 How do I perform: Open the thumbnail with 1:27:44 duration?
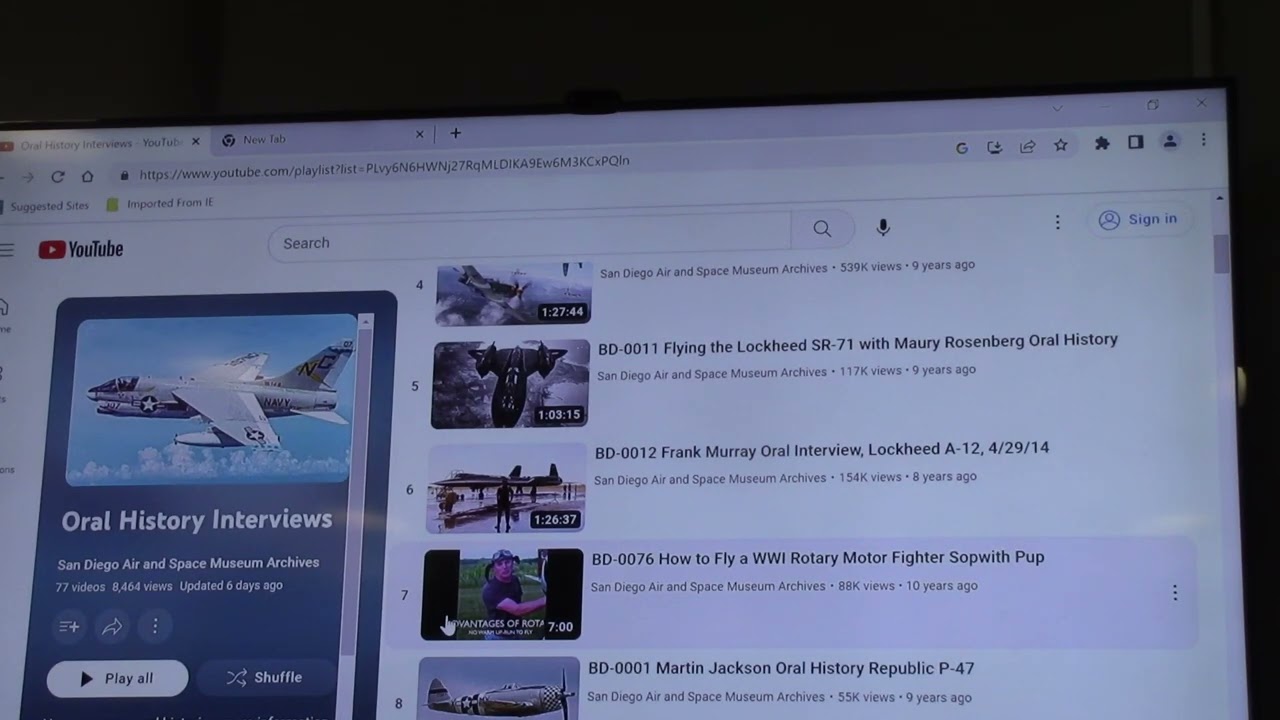coord(513,294)
